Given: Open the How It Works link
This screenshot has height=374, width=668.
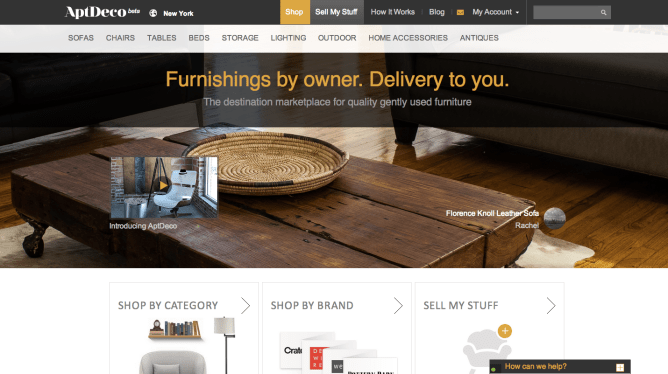Looking at the screenshot, I should (x=393, y=12).
